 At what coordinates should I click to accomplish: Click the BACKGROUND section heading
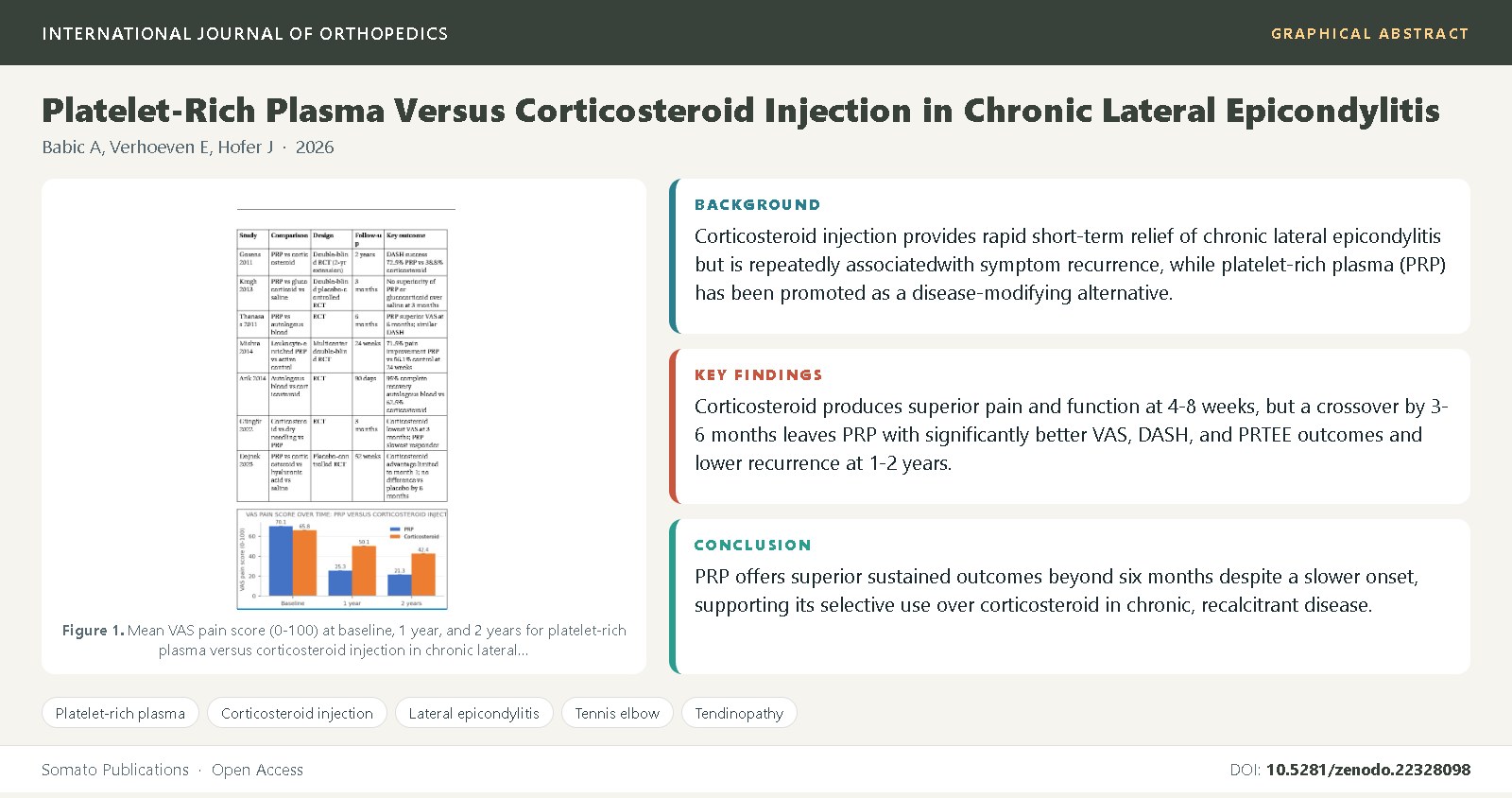click(758, 204)
